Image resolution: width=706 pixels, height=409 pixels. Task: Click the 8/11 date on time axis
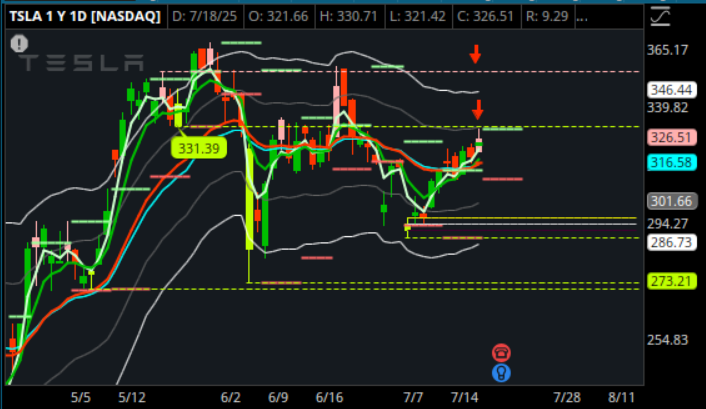tap(621, 398)
